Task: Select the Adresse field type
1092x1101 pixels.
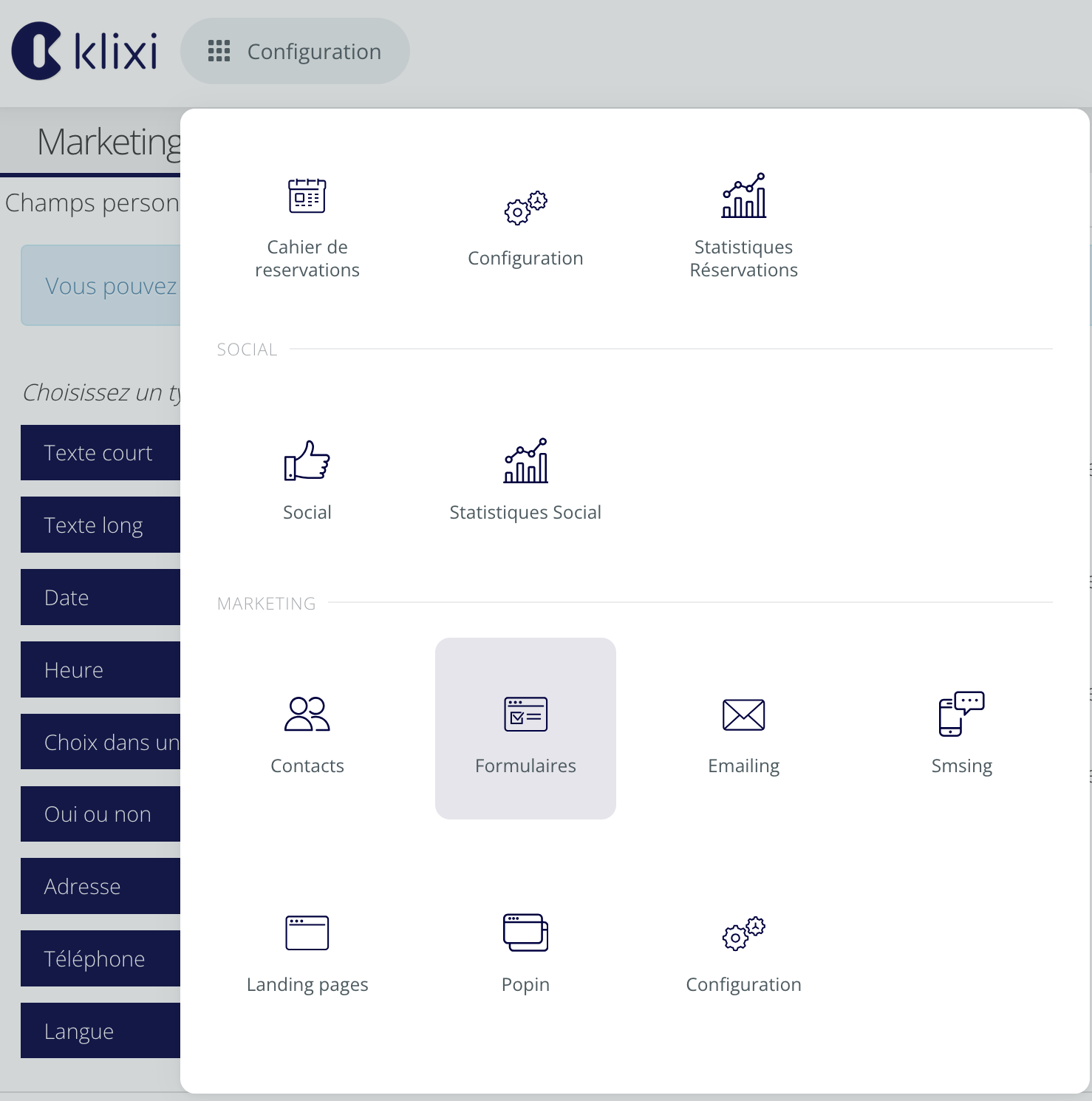Action: [x=100, y=886]
